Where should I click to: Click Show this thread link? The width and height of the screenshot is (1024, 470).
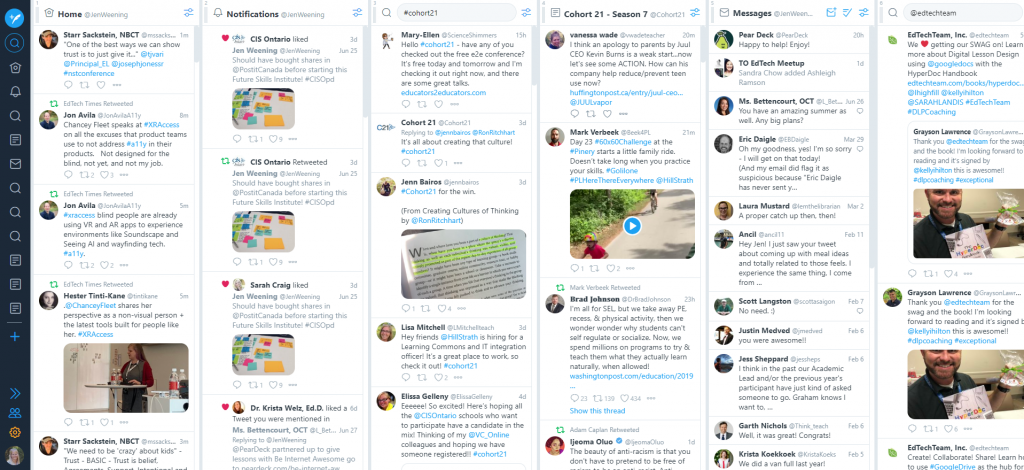(x=597, y=411)
